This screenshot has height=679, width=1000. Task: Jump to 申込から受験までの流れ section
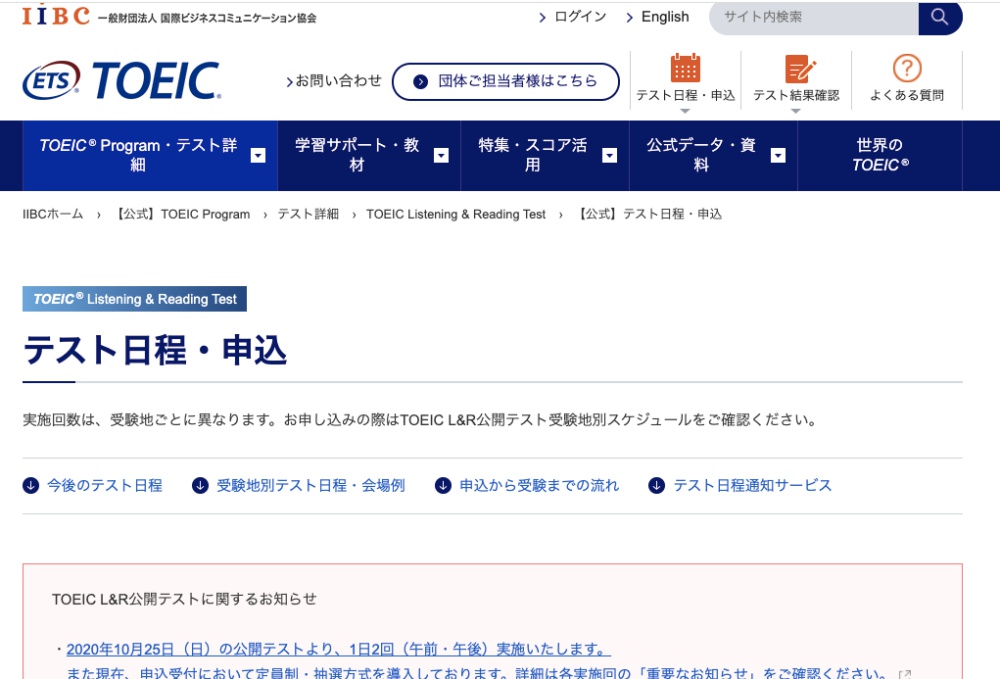539,486
